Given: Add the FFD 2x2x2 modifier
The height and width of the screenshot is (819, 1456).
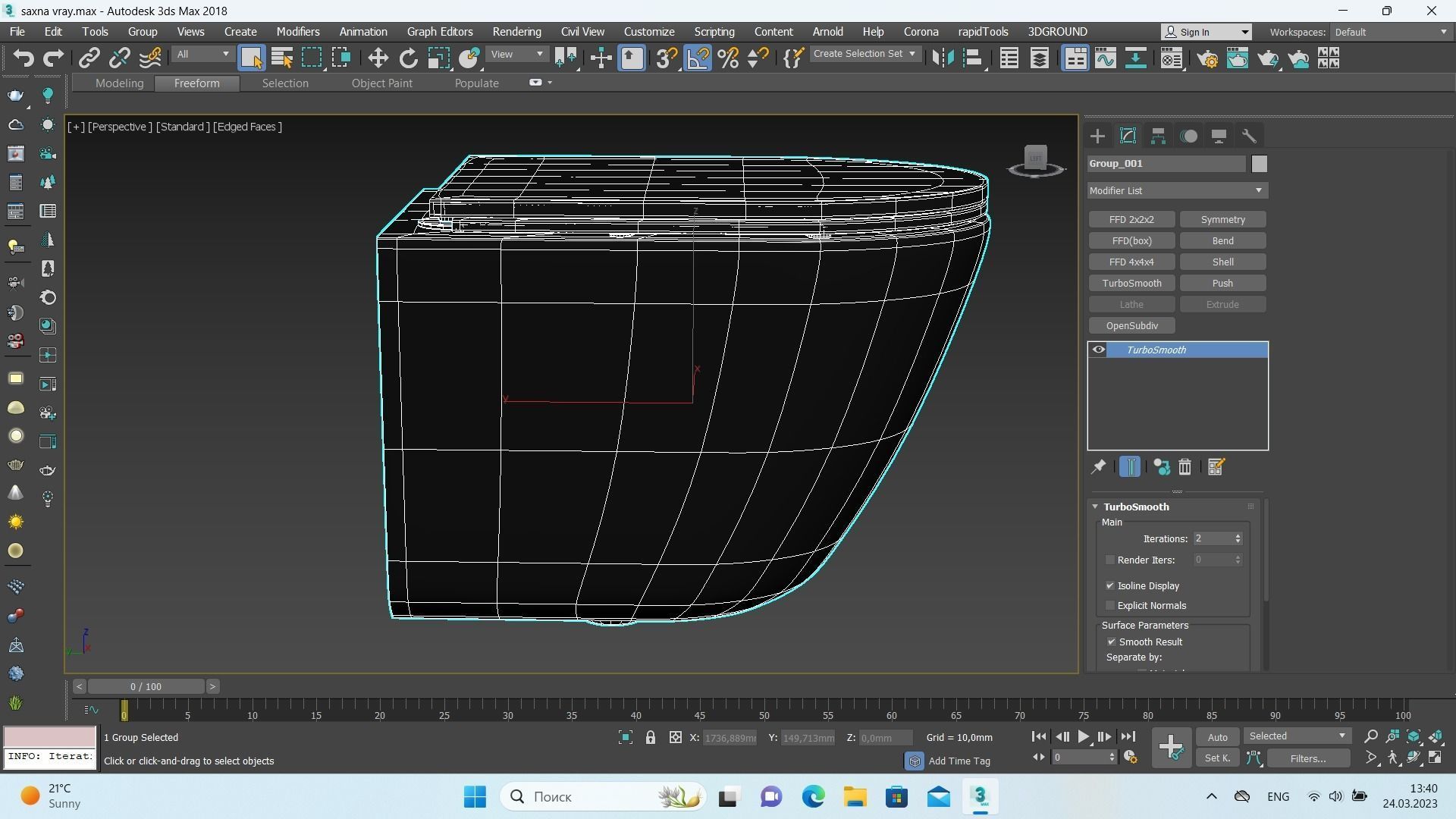Looking at the screenshot, I should (x=1131, y=220).
